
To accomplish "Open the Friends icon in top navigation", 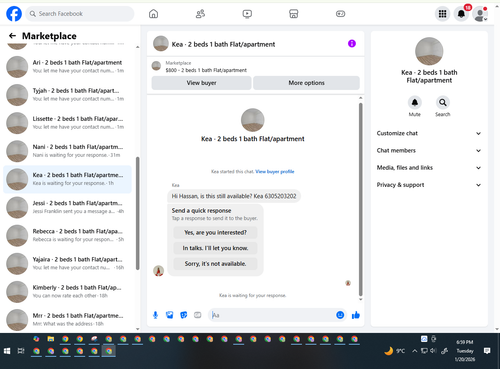I will 200,14.
